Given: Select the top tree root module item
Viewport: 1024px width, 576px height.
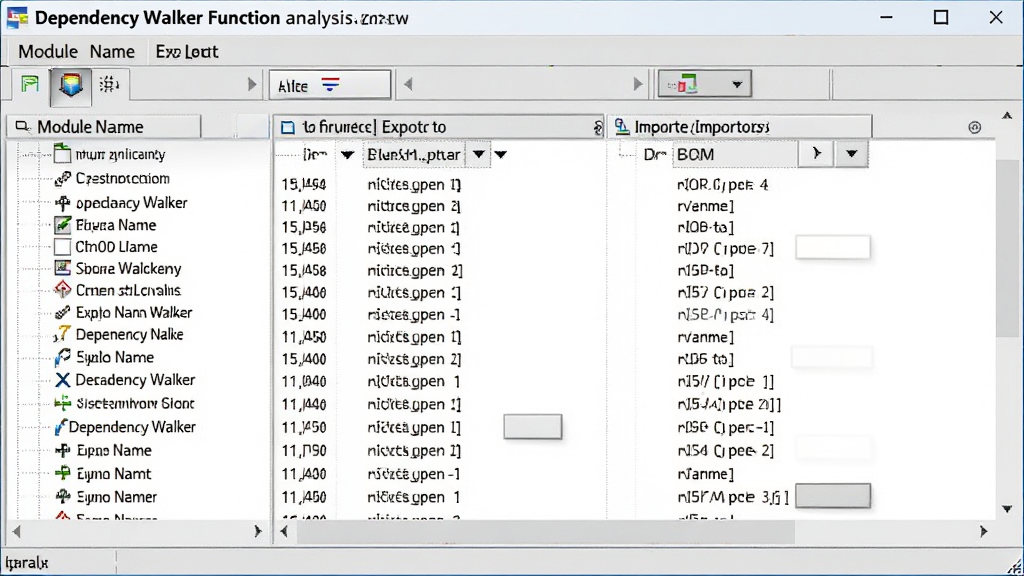Looking at the screenshot, I should point(120,155).
